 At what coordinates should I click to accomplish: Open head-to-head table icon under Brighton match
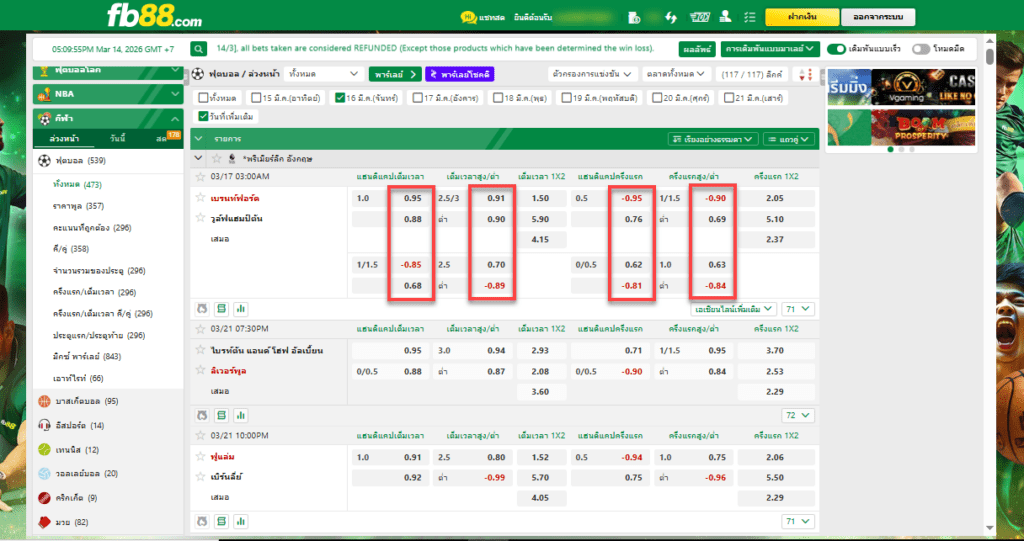(x=221, y=415)
